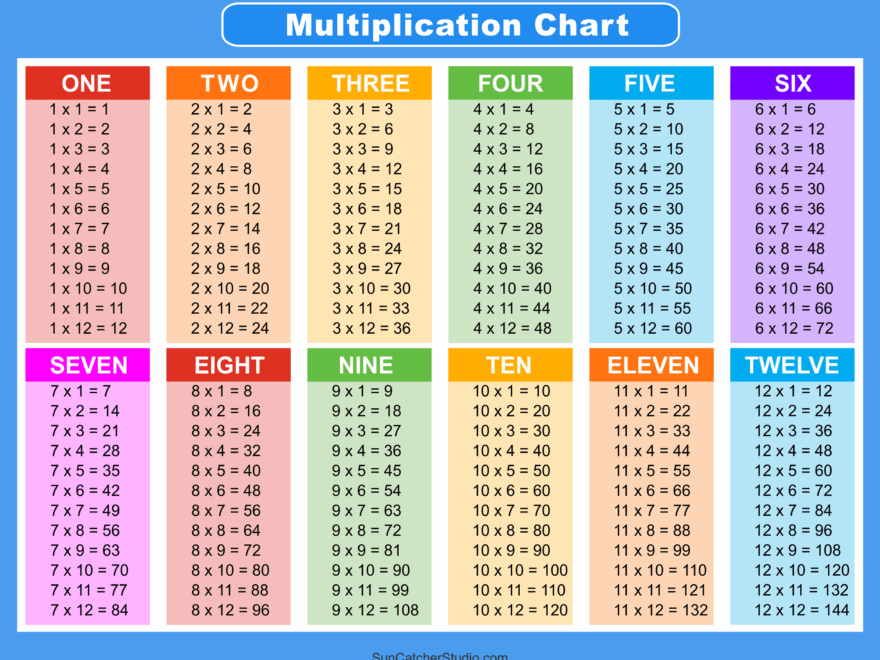Screen dimensions: 880x660
Task: Click the row '4 x 4 = 16'
Action: 507,169
